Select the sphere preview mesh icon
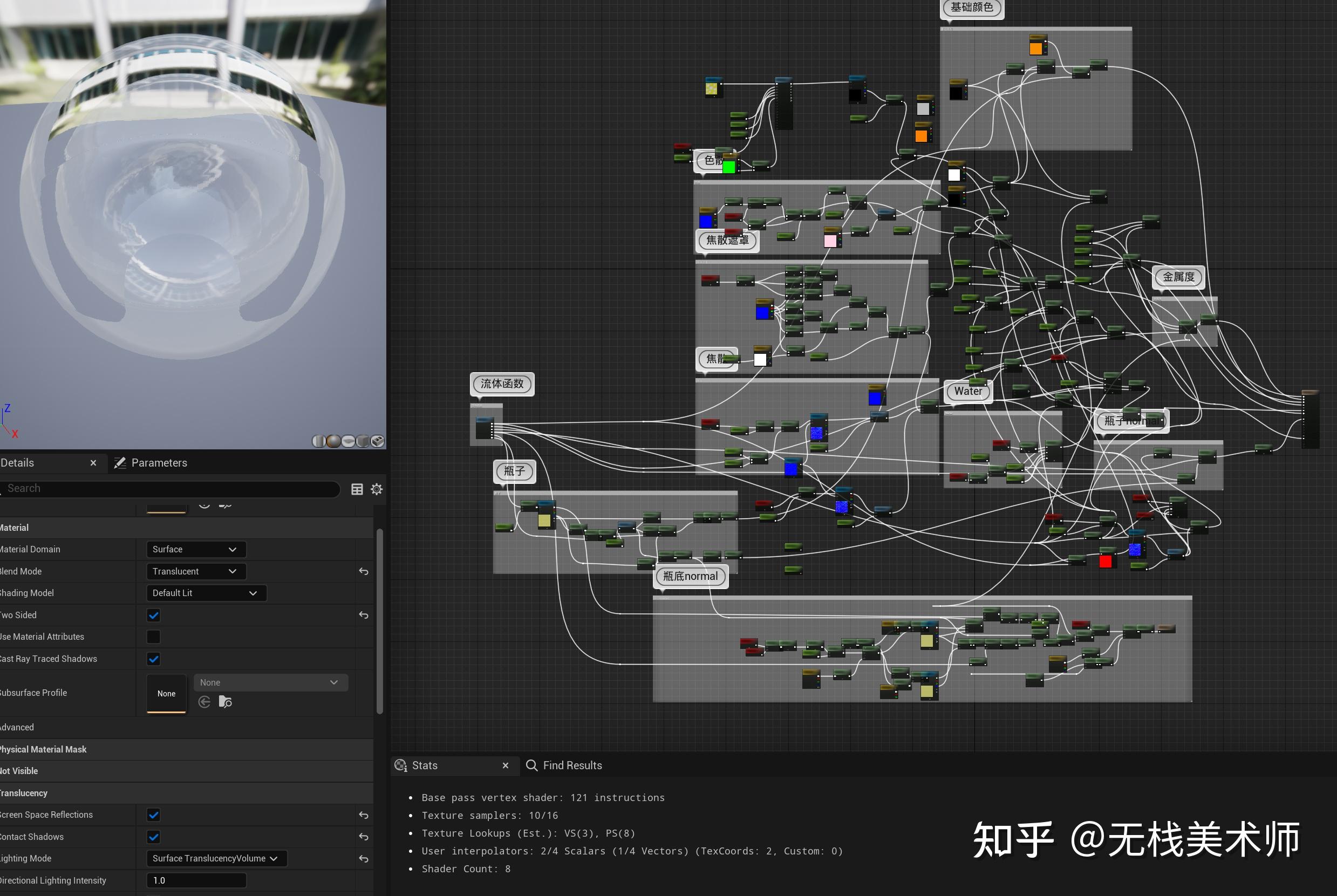This screenshot has width=1337, height=896. (333, 442)
